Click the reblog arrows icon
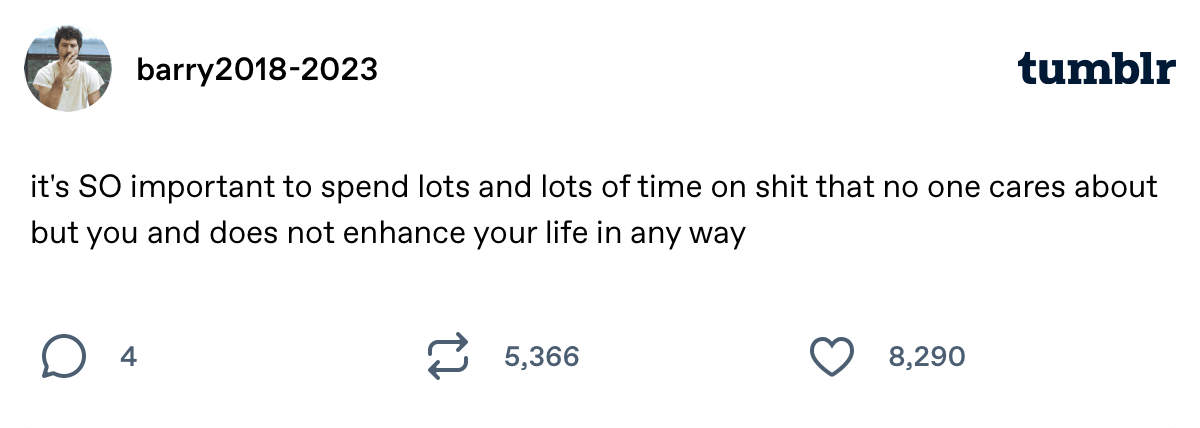Viewport: 1200px width, 428px height. (447, 357)
